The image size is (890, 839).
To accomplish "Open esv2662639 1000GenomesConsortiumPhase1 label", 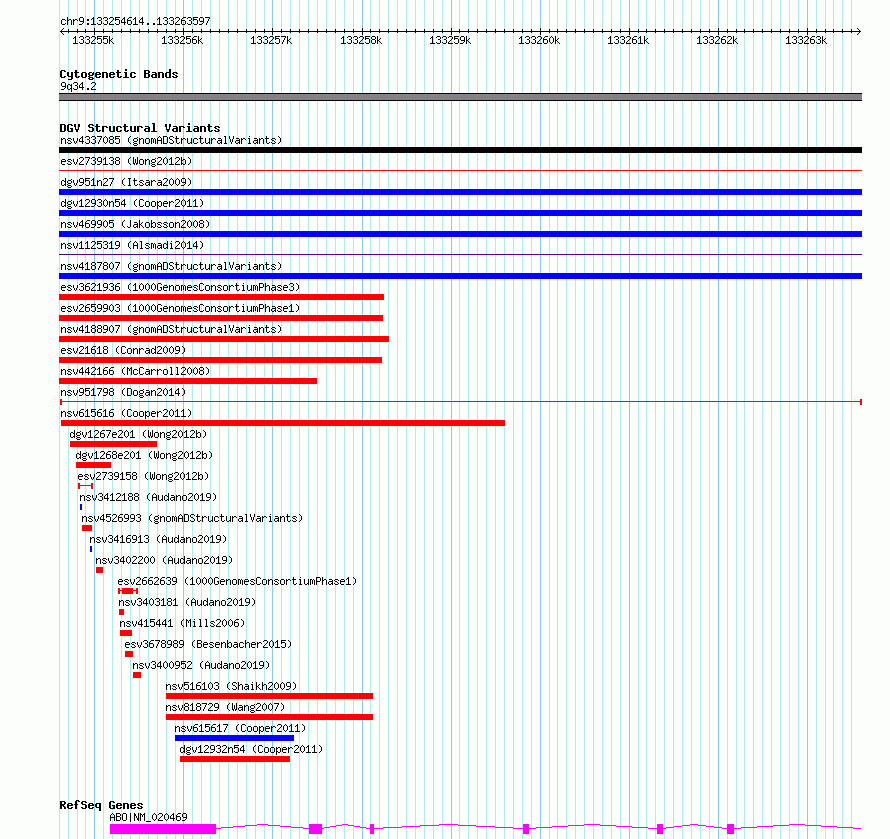I will [x=237, y=581].
